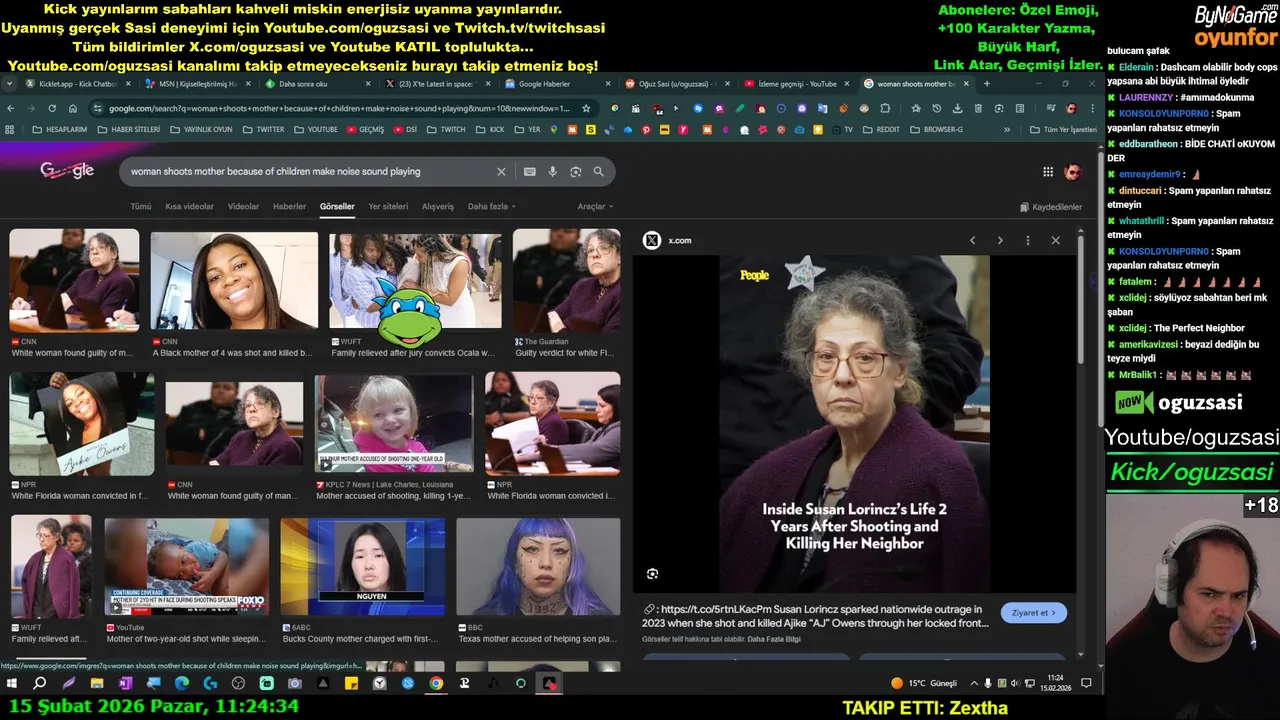Open the TWITTER bookmark
This screenshot has width=1280, height=720.
point(263,130)
